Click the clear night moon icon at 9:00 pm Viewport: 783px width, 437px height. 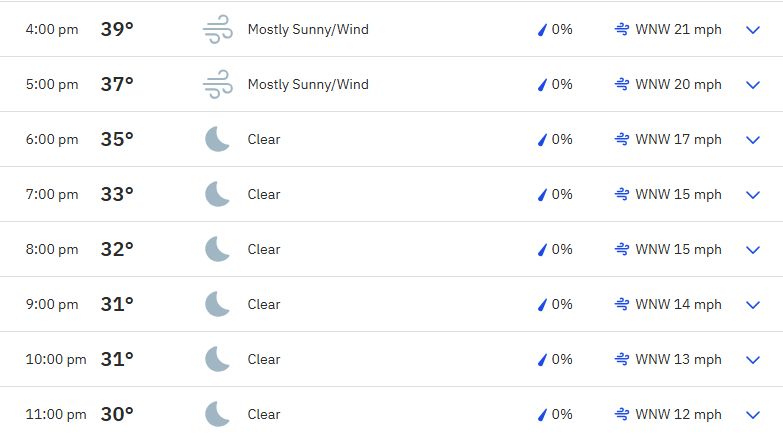coord(217,304)
